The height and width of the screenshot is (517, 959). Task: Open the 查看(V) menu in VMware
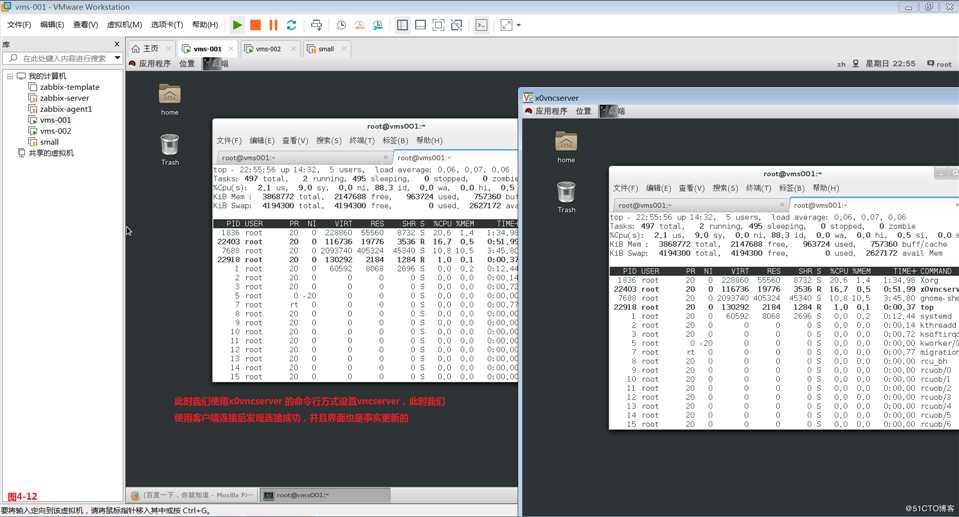pyautogui.click(x=86, y=24)
